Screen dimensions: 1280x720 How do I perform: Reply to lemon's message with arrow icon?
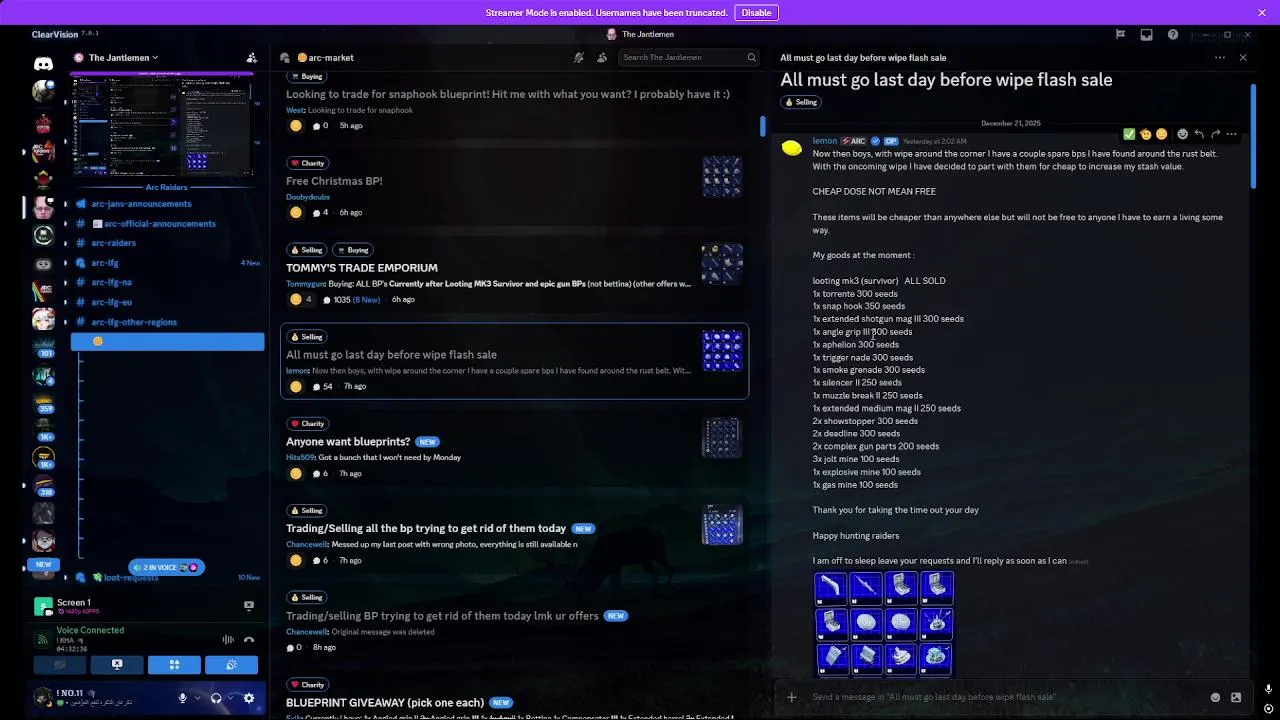[x=1199, y=134]
